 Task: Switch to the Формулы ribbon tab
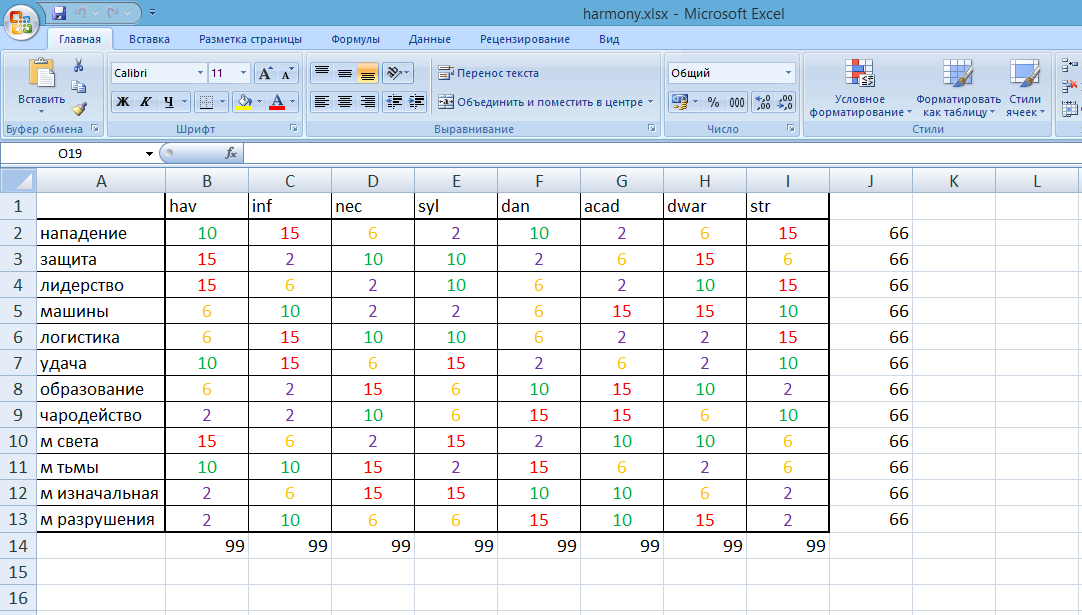tap(355, 39)
